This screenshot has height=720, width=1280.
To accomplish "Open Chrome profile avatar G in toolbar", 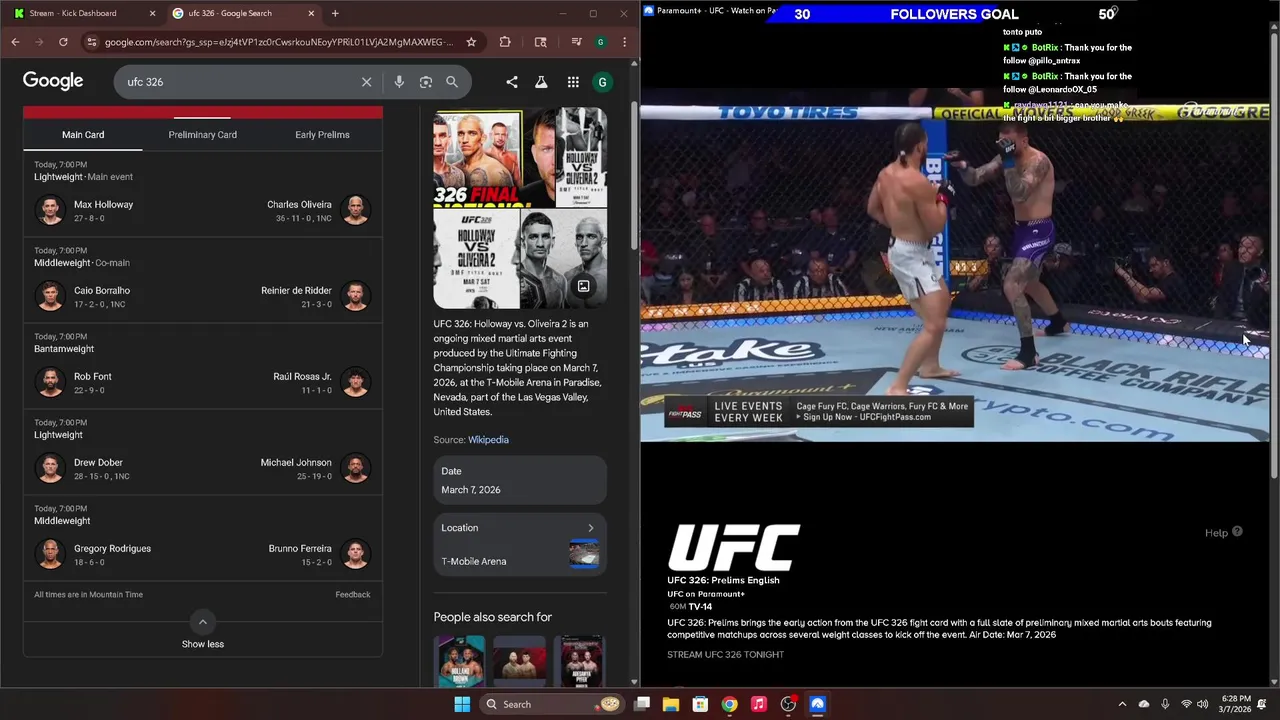I will pos(600,42).
